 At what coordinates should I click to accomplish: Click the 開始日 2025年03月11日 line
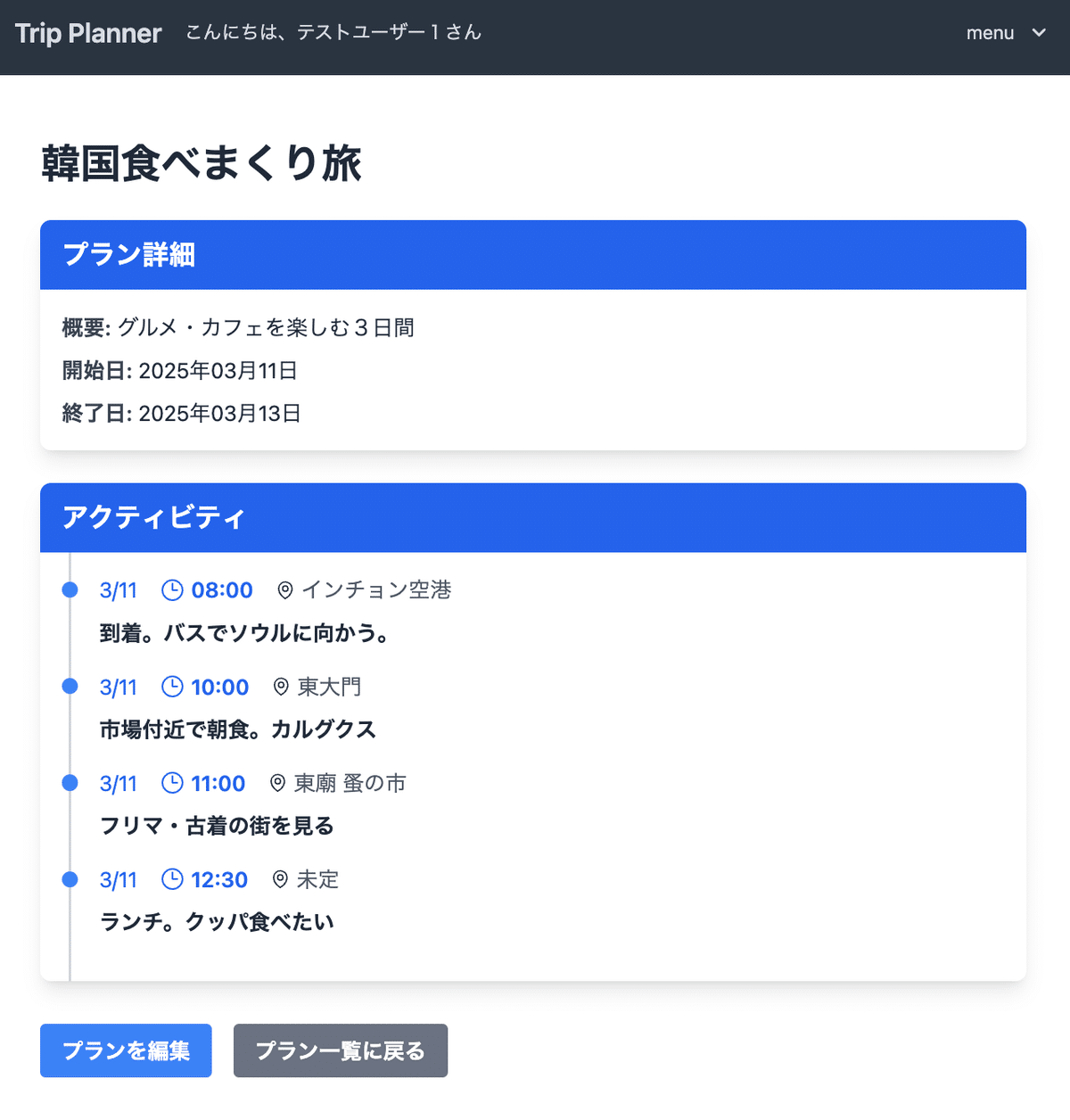point(180,371)
